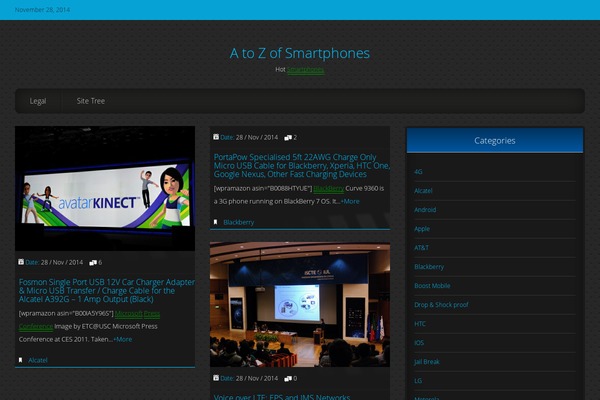The height and width of the screenshot is (400, 600).
Task: Open the Fosmon Single Port USB Car Charger post
Action: tap(107, 291)
